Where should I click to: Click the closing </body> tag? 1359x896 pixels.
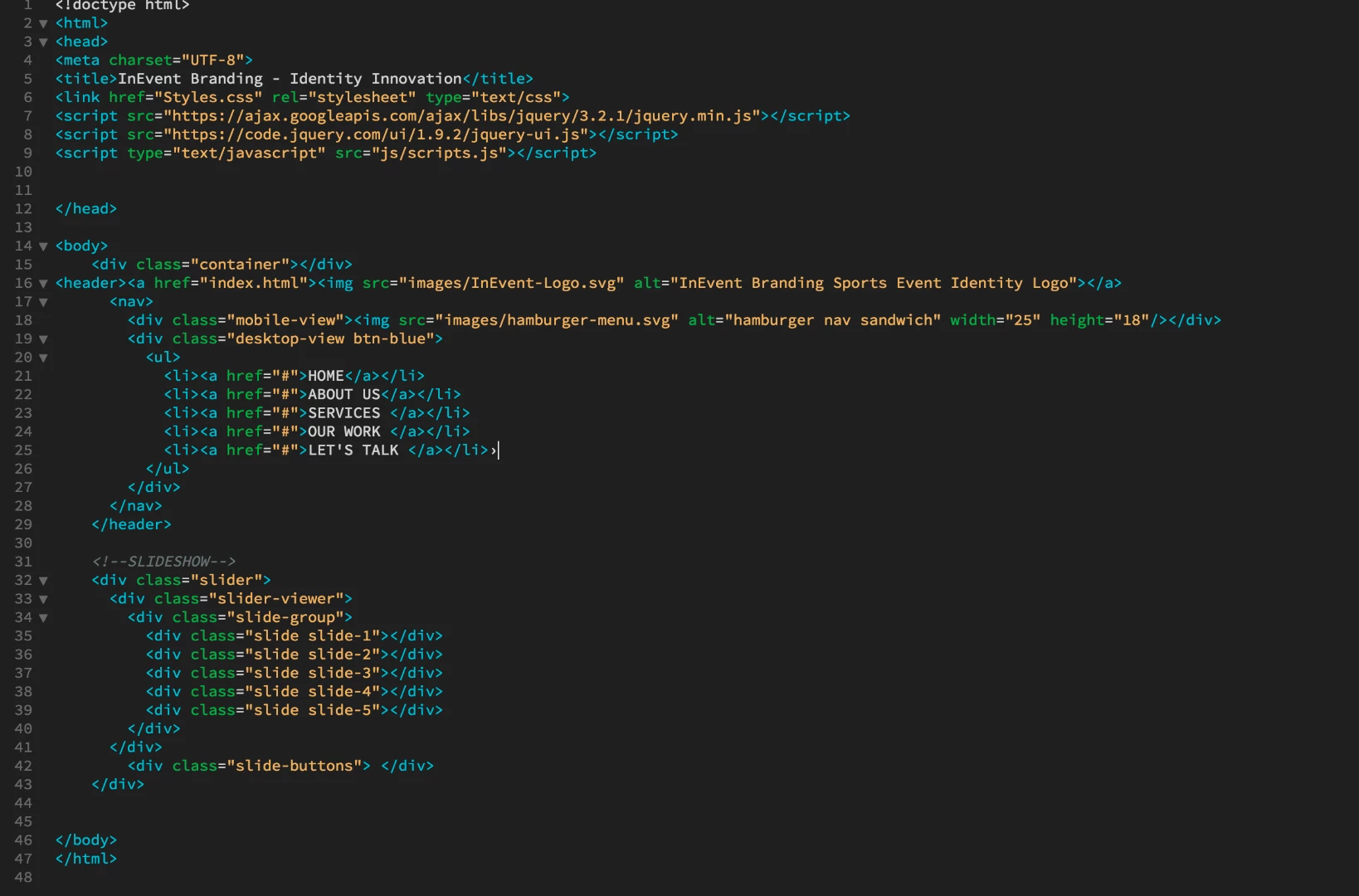(86, 840)
